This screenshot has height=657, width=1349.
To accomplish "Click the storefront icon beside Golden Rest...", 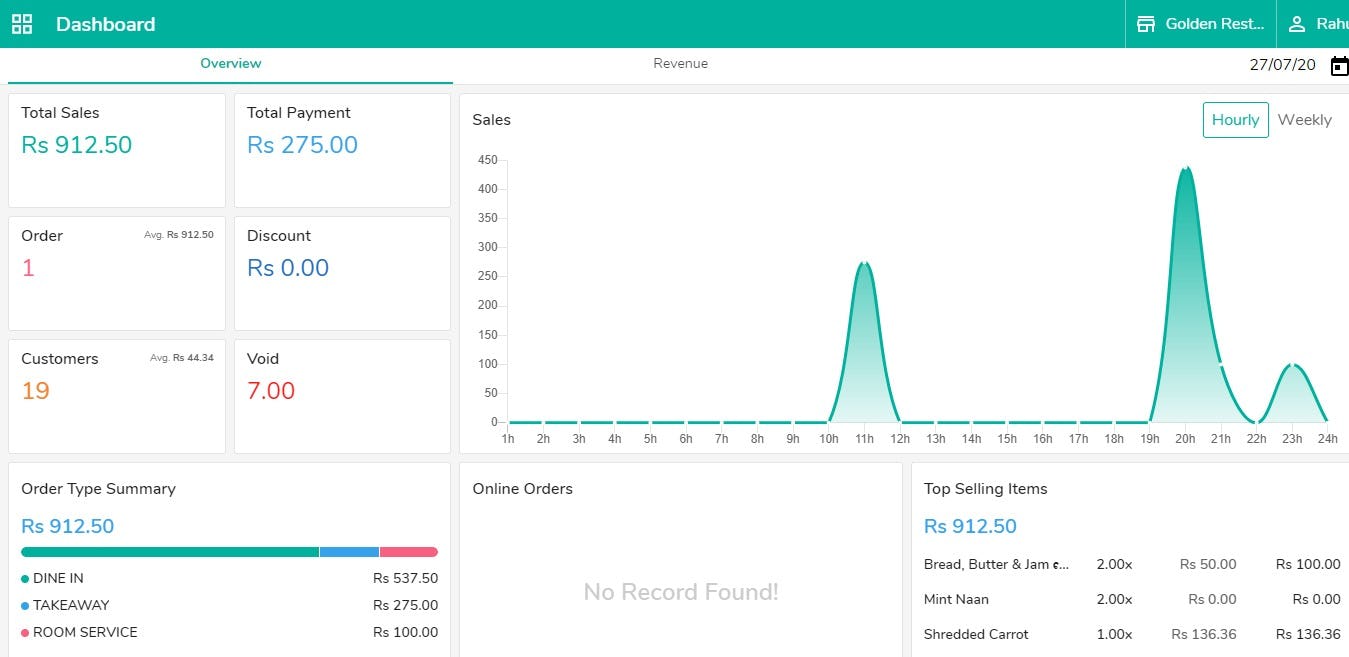I will point(1146,23).
